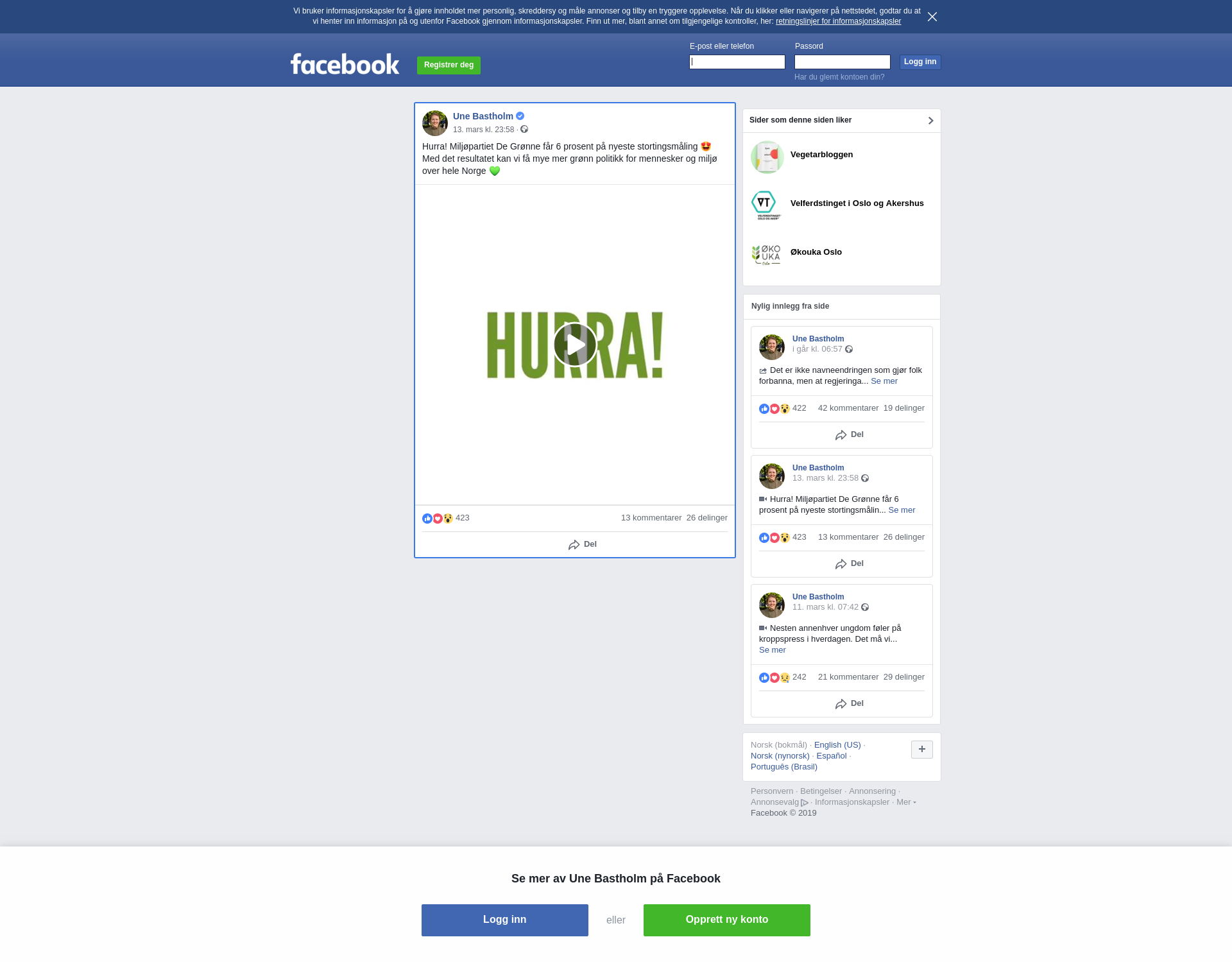Click the 'Opprett ny konto' button
Image resolution: width=1232 pixels, height=962 pixels.
click(727, 920)
